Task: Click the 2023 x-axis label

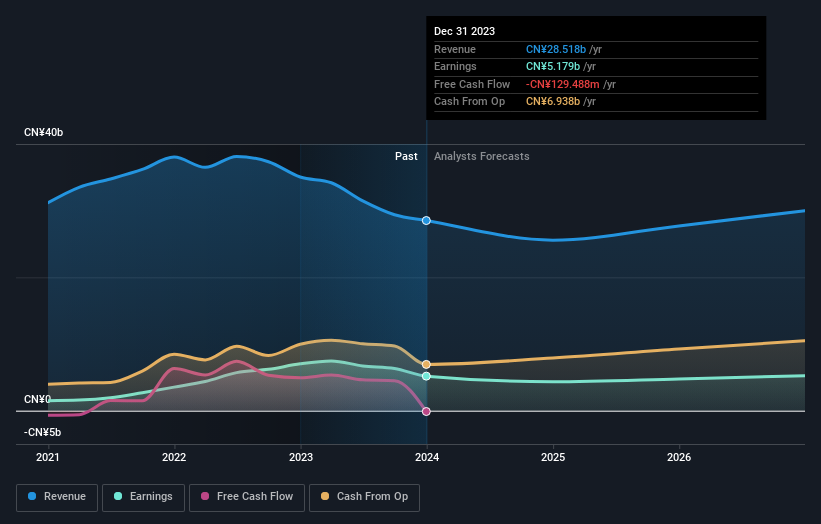Action: pyautogui.click(x=301, y=458)
